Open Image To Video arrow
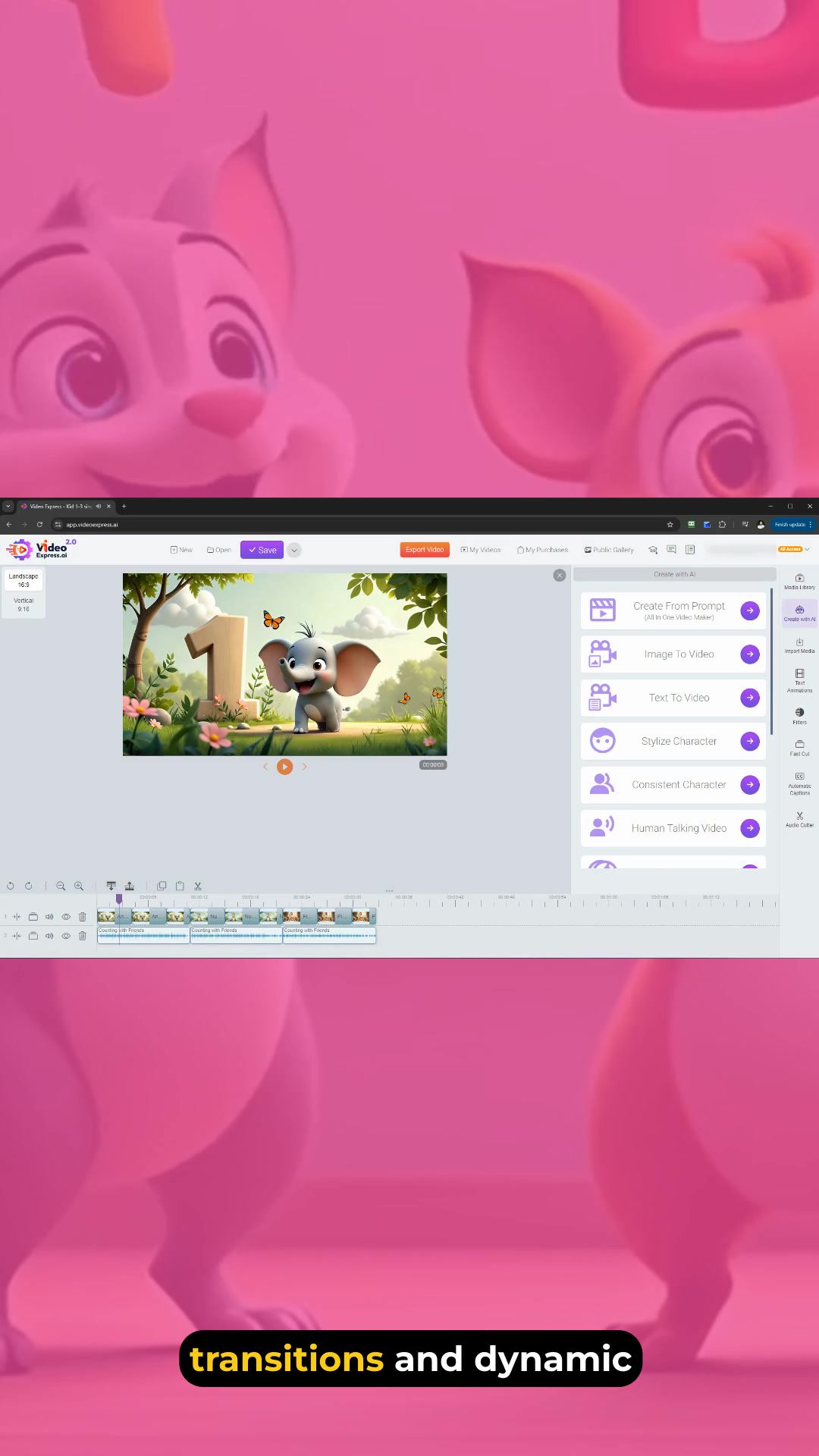The width and height of the screenshot is (819, 1456). (x=750, y=654)
